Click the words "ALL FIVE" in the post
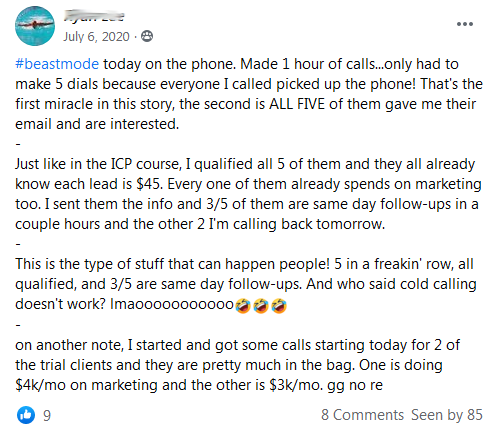 point(297,104)
